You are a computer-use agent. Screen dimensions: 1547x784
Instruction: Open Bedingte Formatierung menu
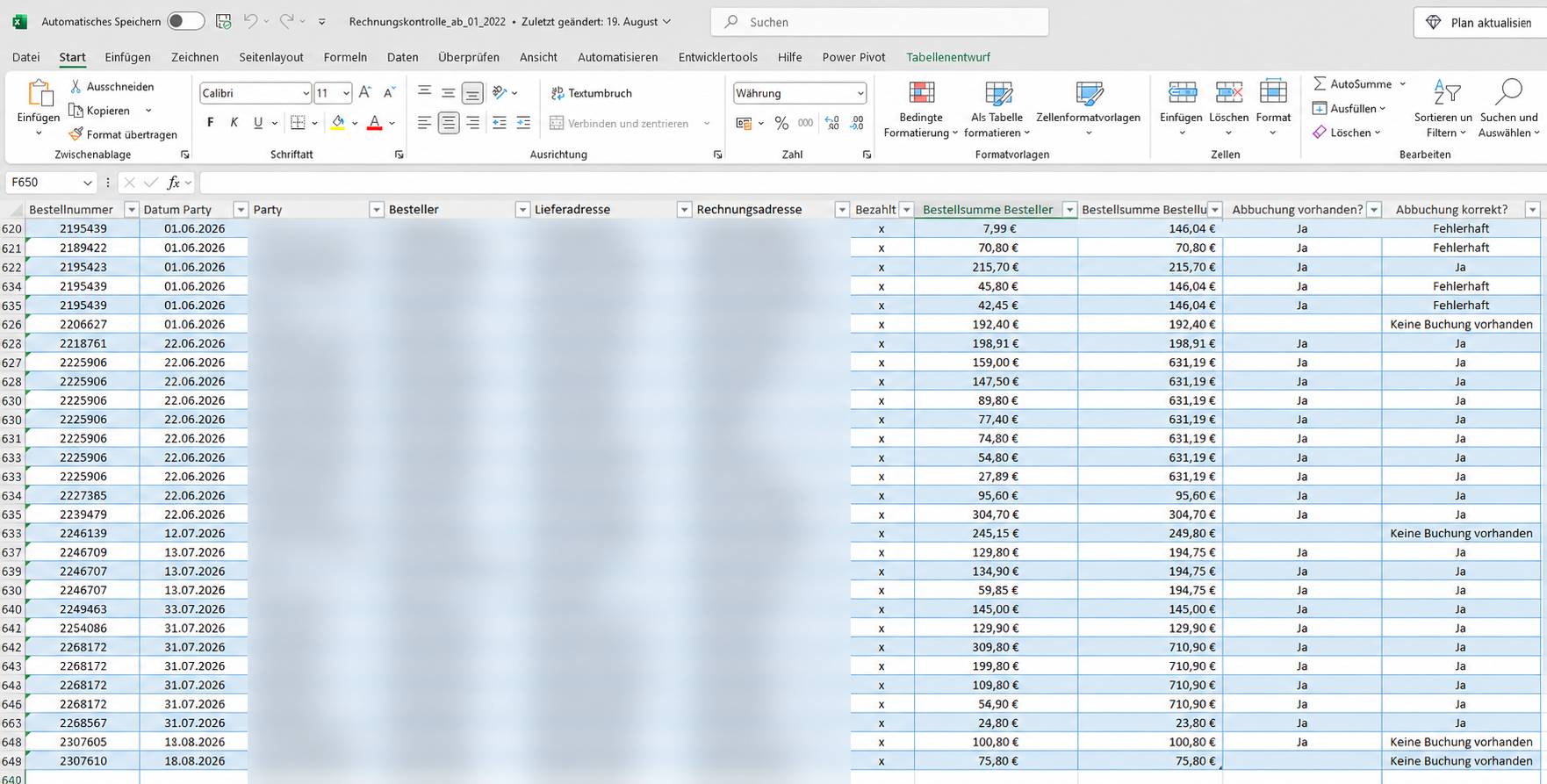pos(921,110)
